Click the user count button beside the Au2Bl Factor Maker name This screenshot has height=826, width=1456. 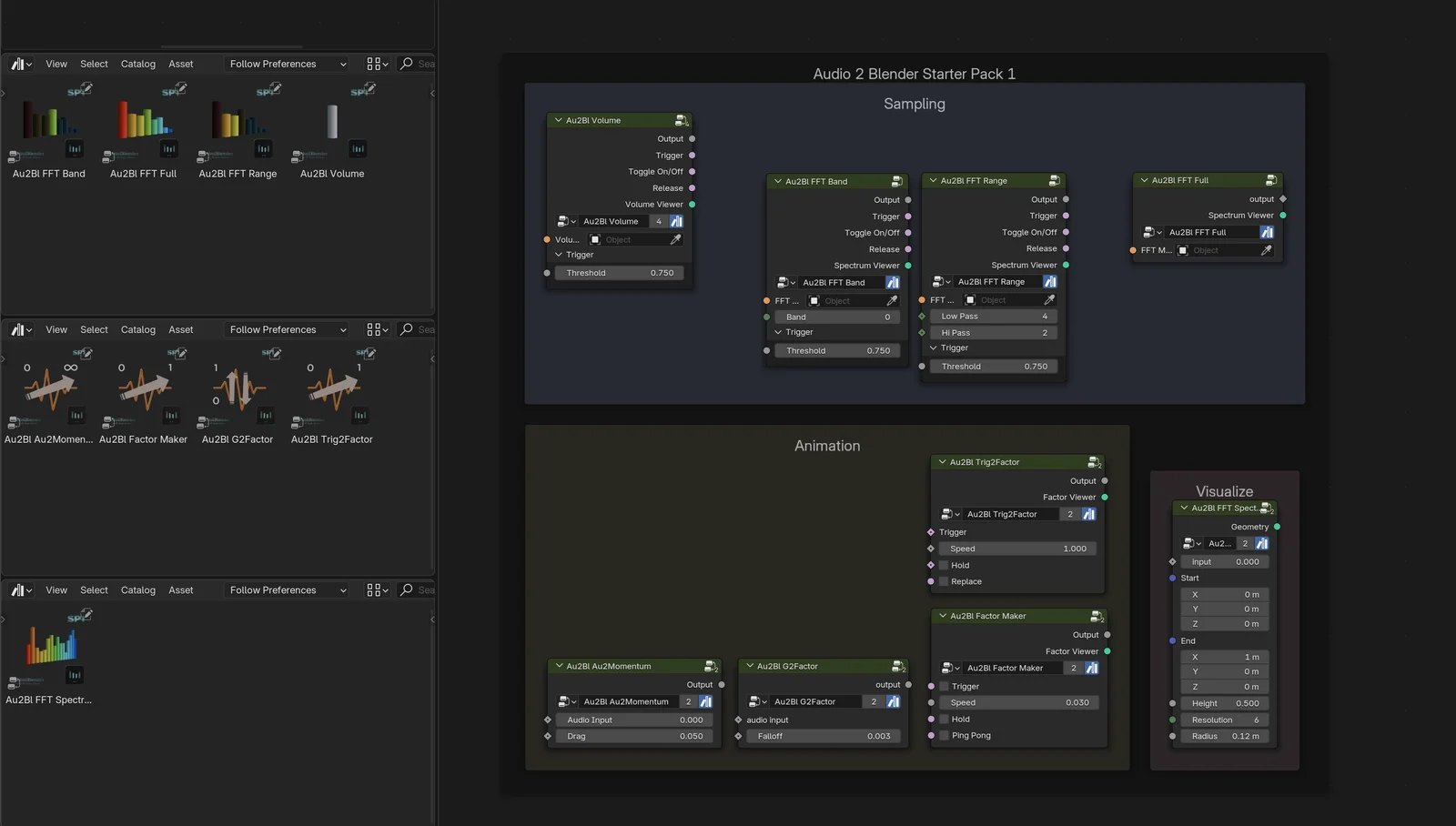1072,668
